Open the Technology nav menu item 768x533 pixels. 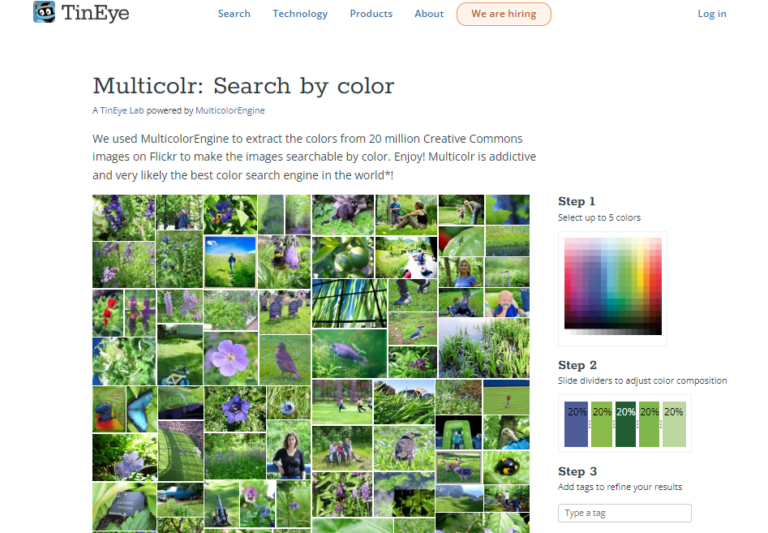(x=300, y=14)
